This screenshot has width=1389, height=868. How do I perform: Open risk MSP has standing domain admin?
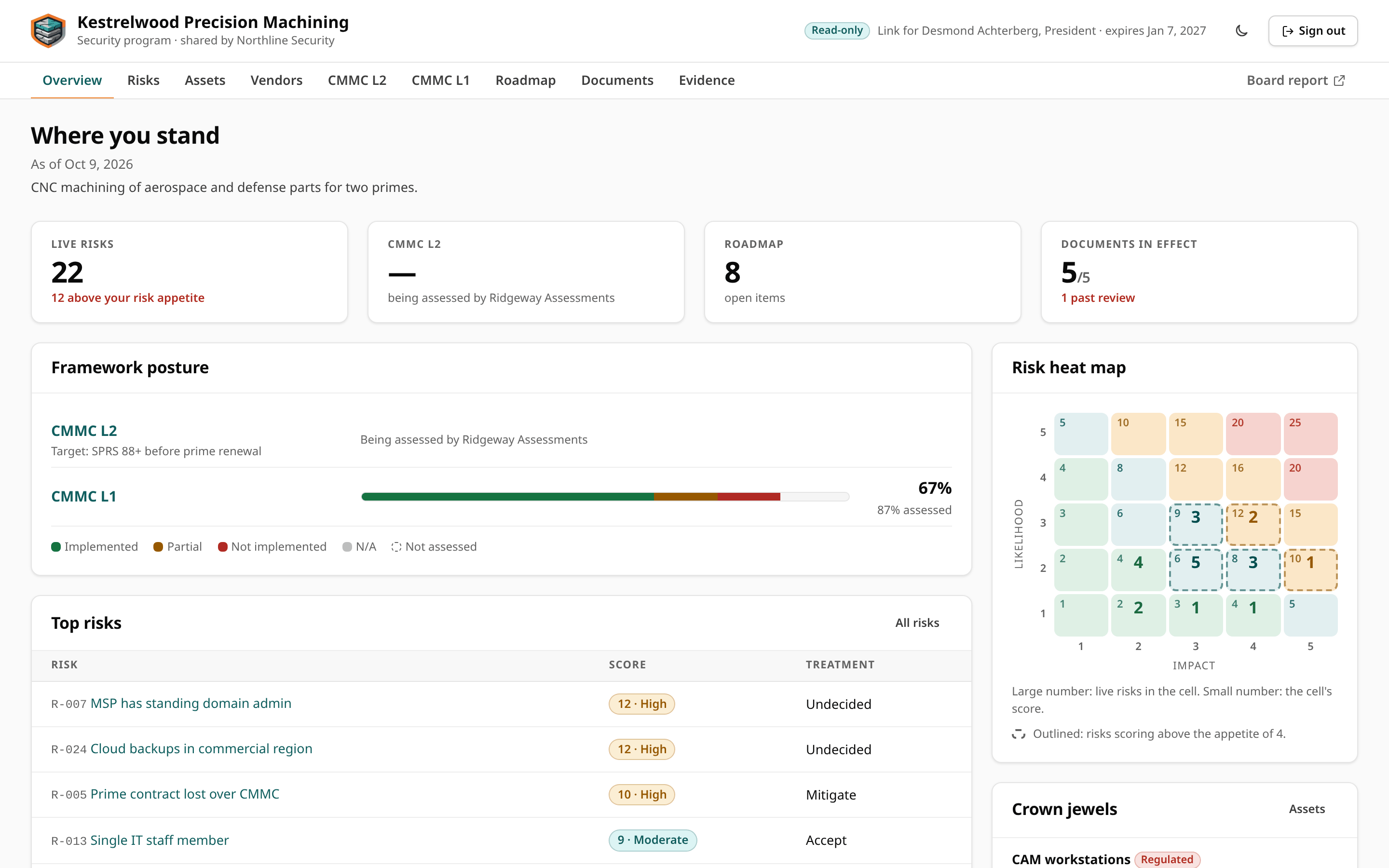pyautogui.click(x=191, y=703)
